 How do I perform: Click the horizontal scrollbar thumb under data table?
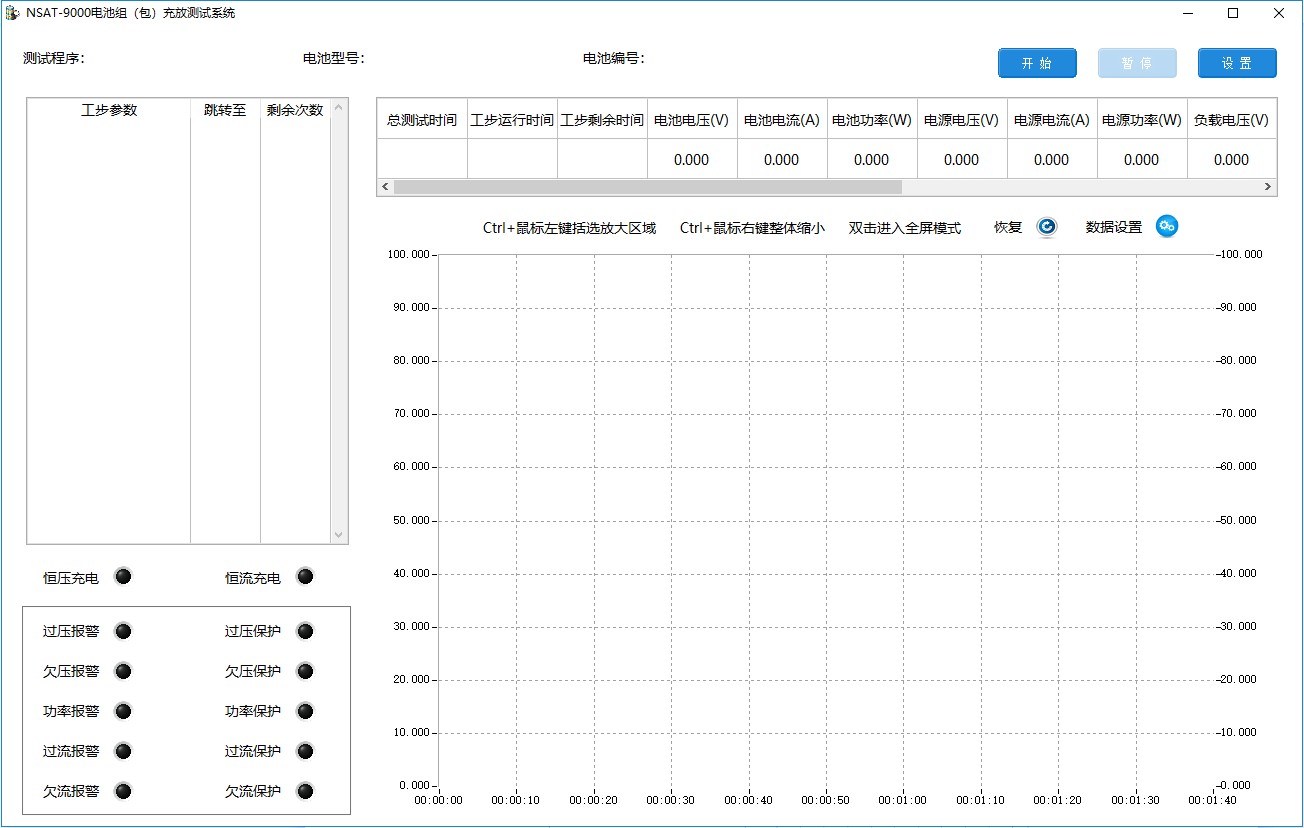(648, 187)
